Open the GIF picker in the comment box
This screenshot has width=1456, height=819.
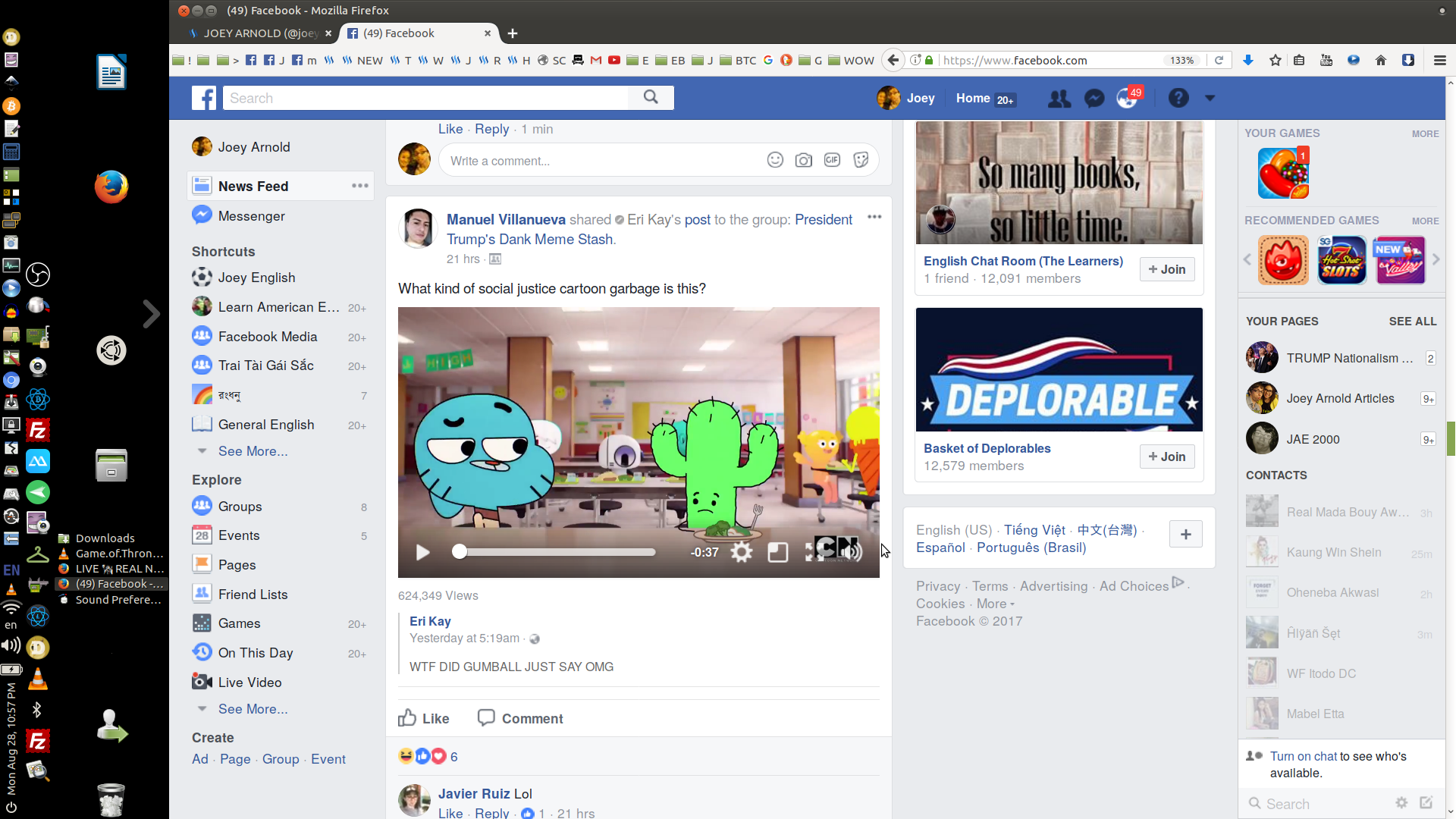pos(832,160)
